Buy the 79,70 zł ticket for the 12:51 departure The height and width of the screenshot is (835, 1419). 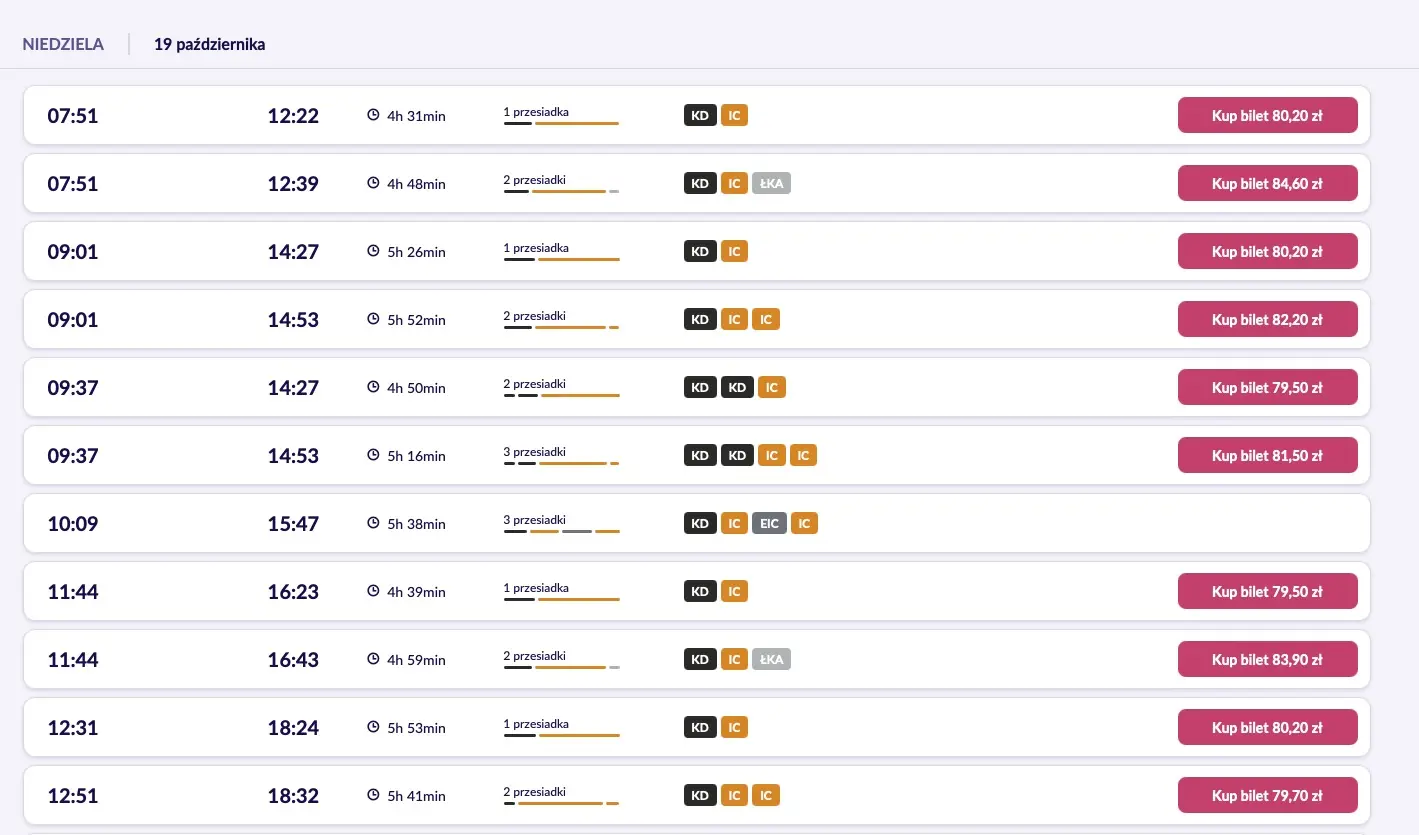tap(1267, 795)
